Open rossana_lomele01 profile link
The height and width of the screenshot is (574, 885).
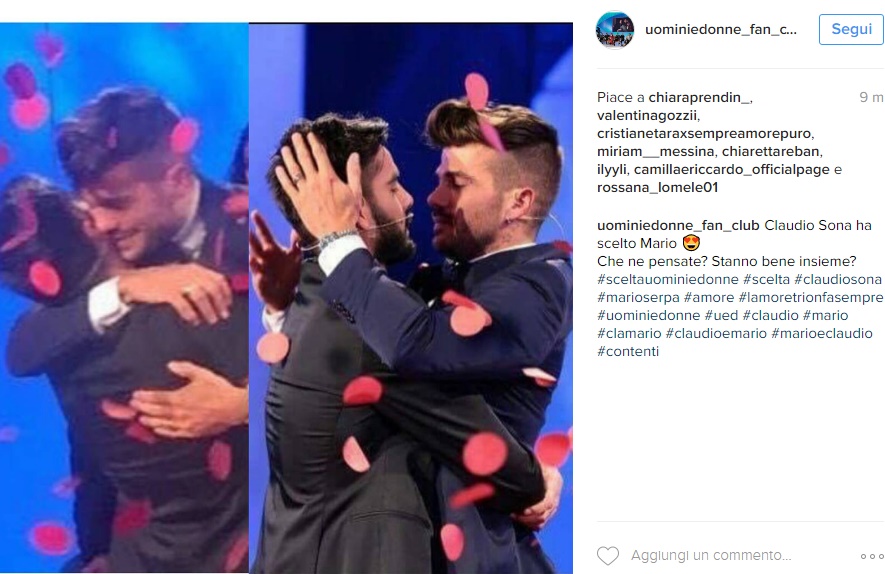point(658,188)
